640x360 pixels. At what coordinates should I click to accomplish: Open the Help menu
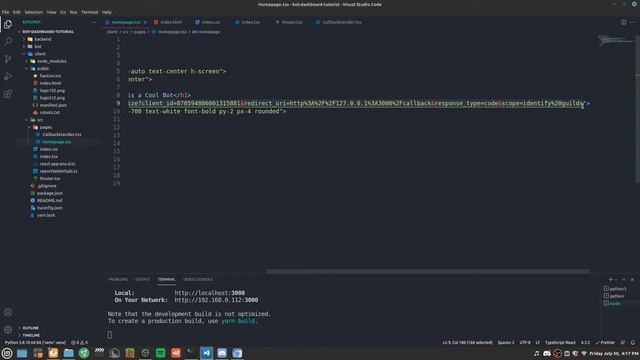coord(107,12)
